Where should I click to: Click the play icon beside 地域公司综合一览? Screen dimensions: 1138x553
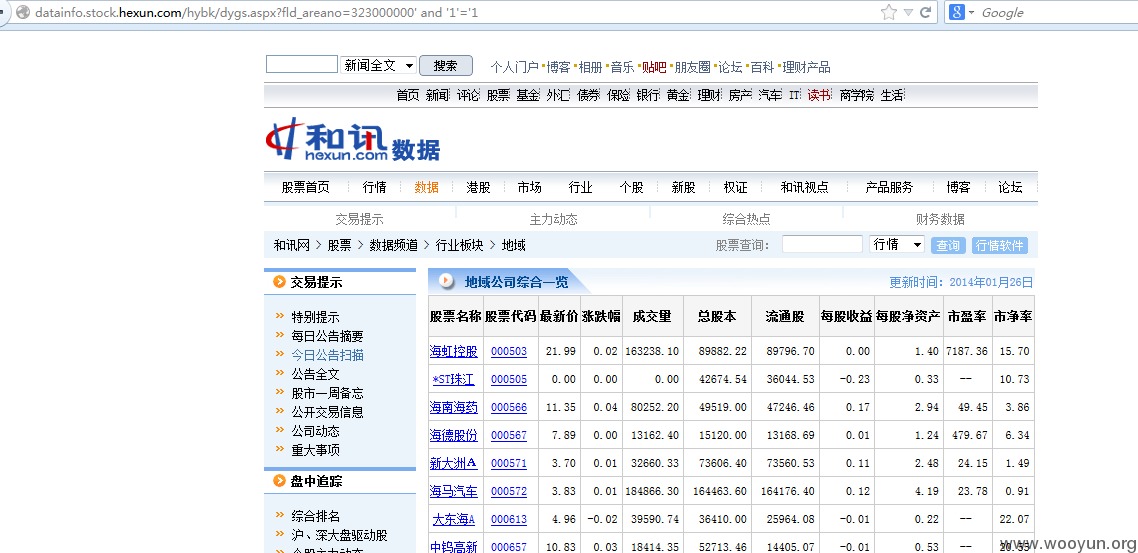click(447, 281)
